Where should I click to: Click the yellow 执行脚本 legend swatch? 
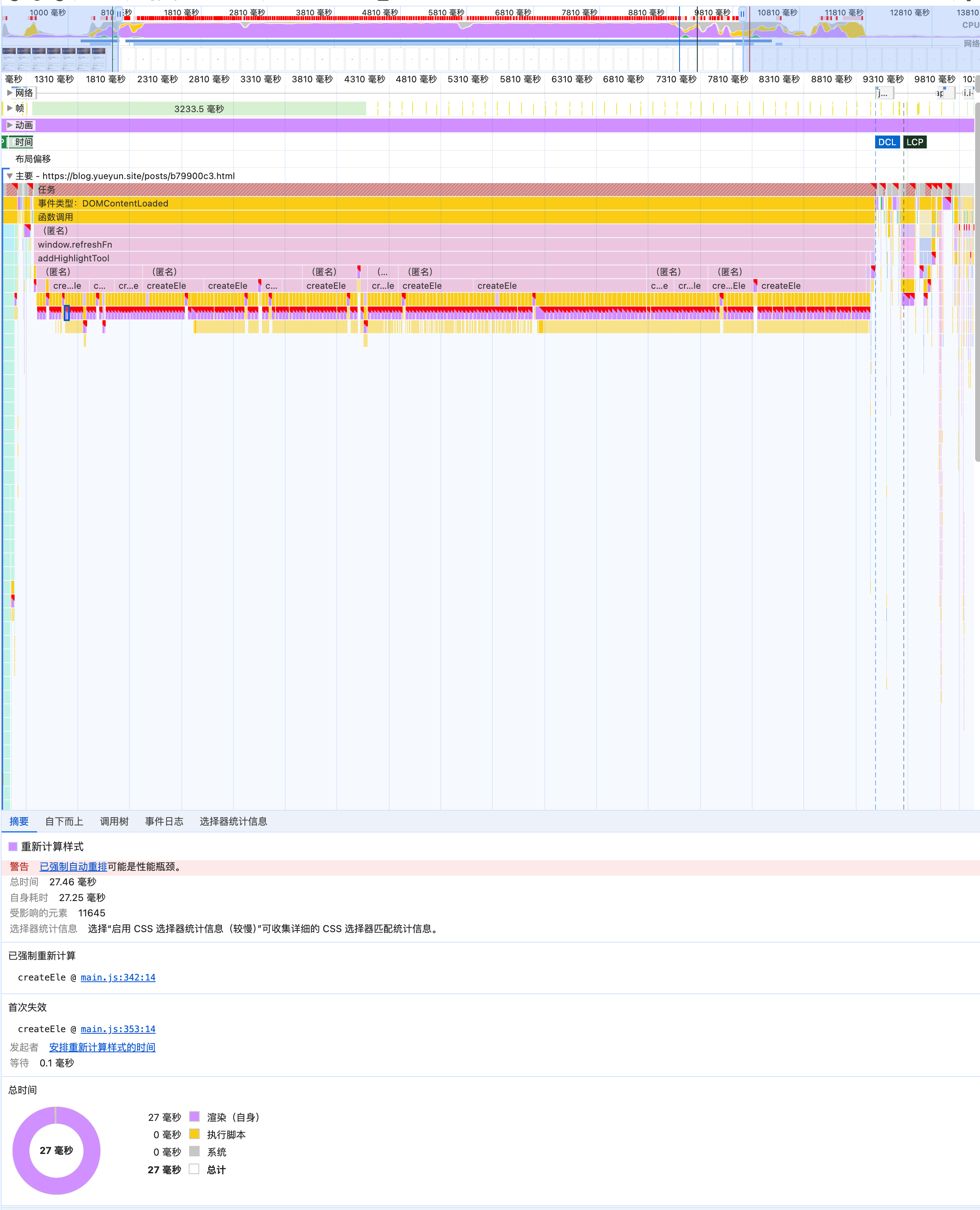point(194,1134)
